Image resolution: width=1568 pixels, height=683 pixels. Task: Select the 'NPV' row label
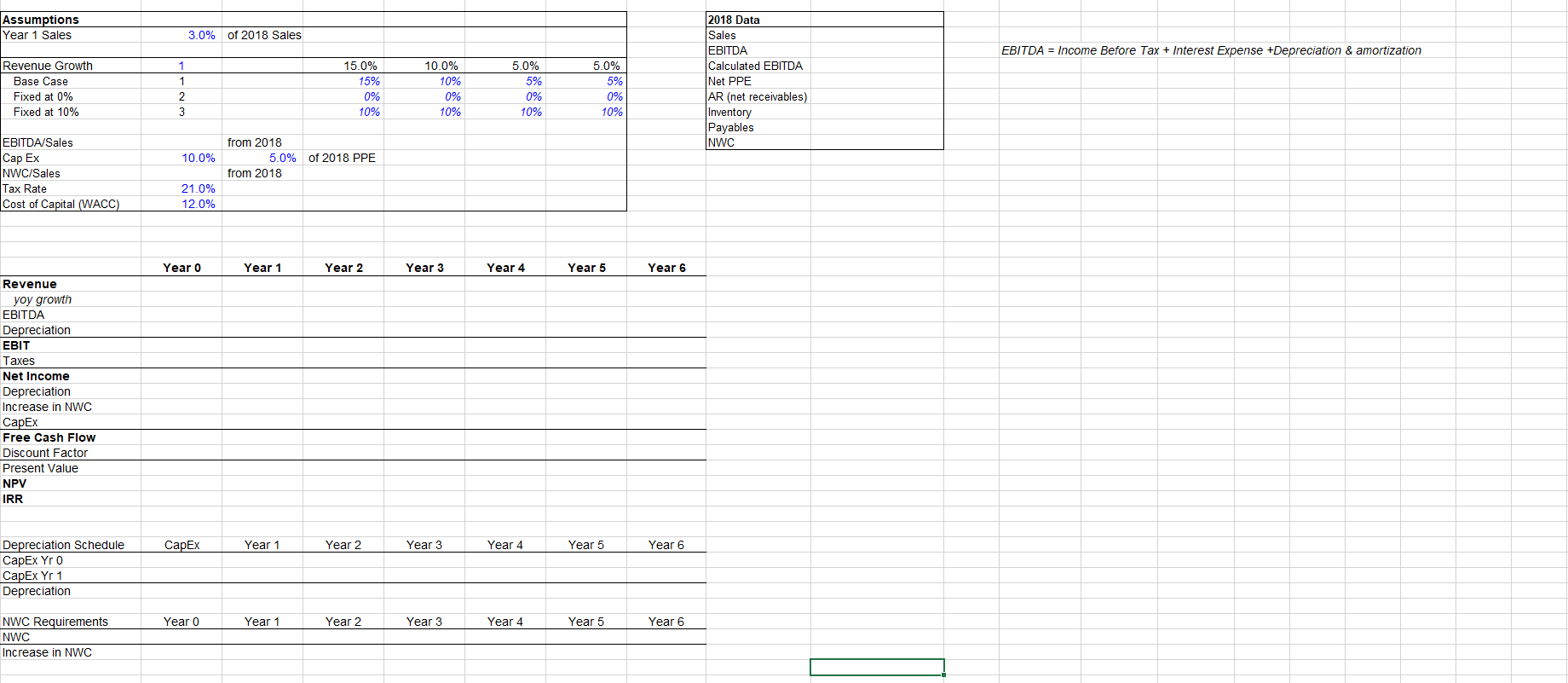(x=14, y=483)
